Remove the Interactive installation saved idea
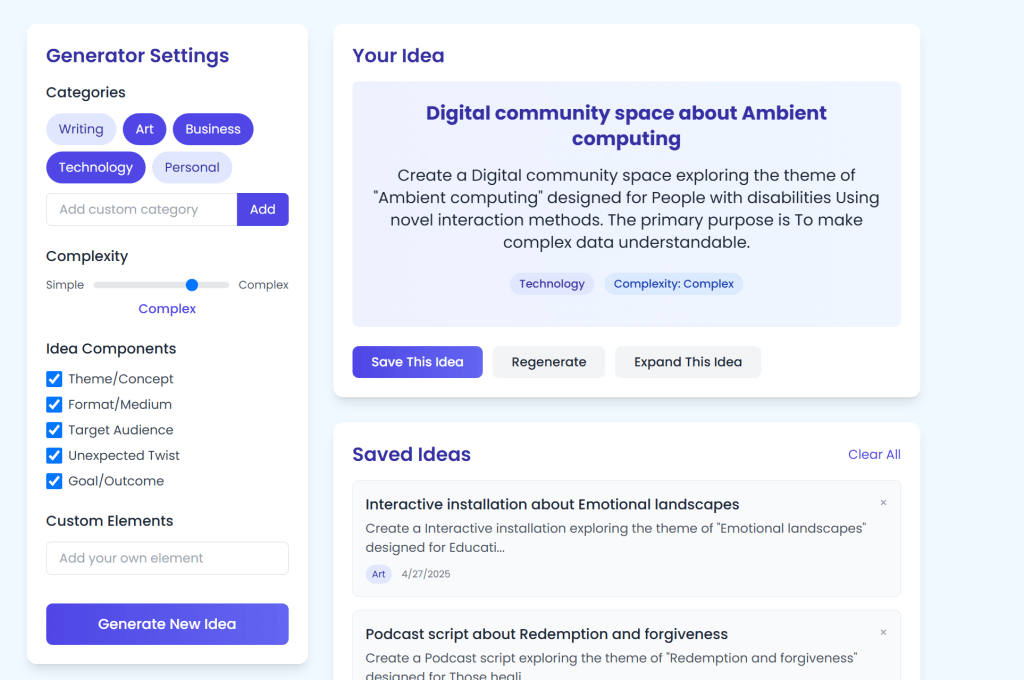 pos(883,503)
